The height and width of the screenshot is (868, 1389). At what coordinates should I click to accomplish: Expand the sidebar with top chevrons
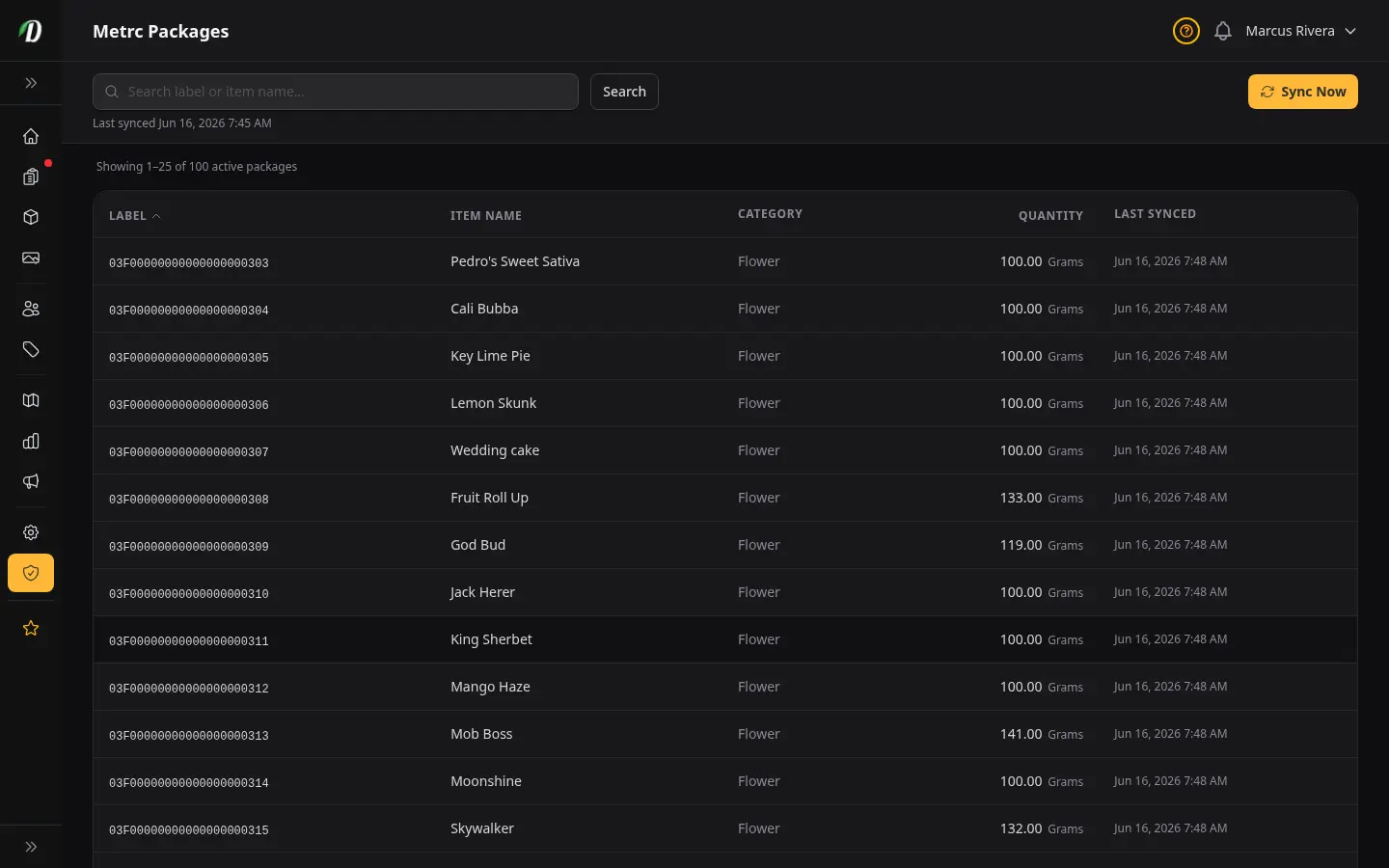point(31,83)
